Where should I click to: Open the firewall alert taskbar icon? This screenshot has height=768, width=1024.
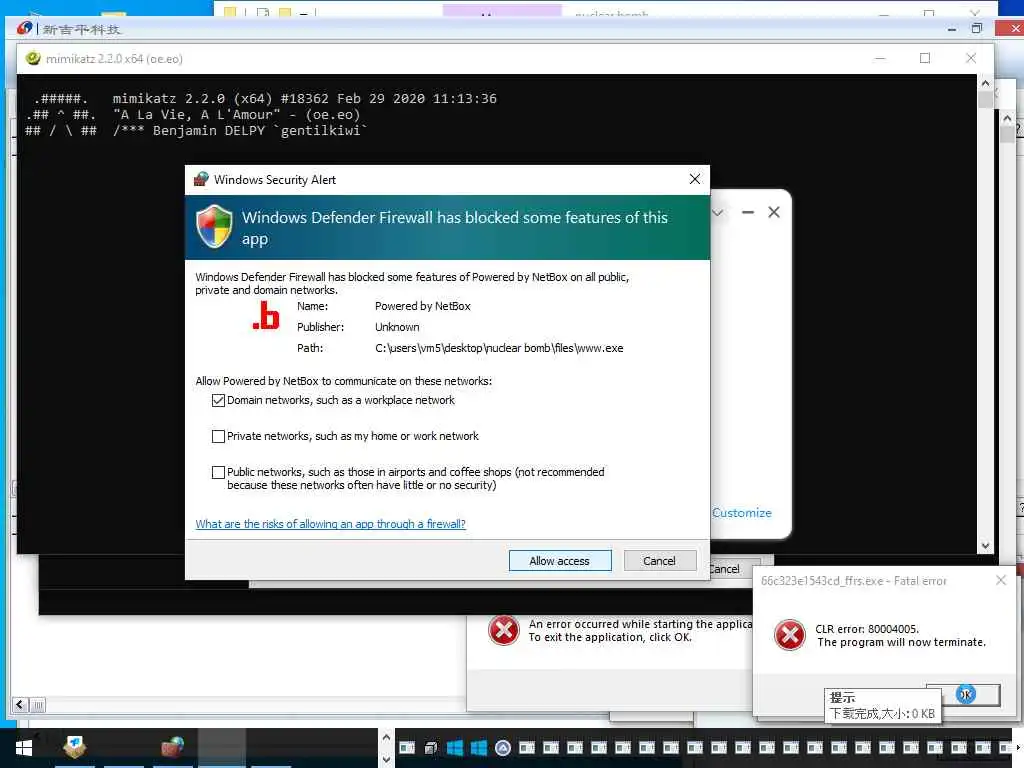point(172,746)
